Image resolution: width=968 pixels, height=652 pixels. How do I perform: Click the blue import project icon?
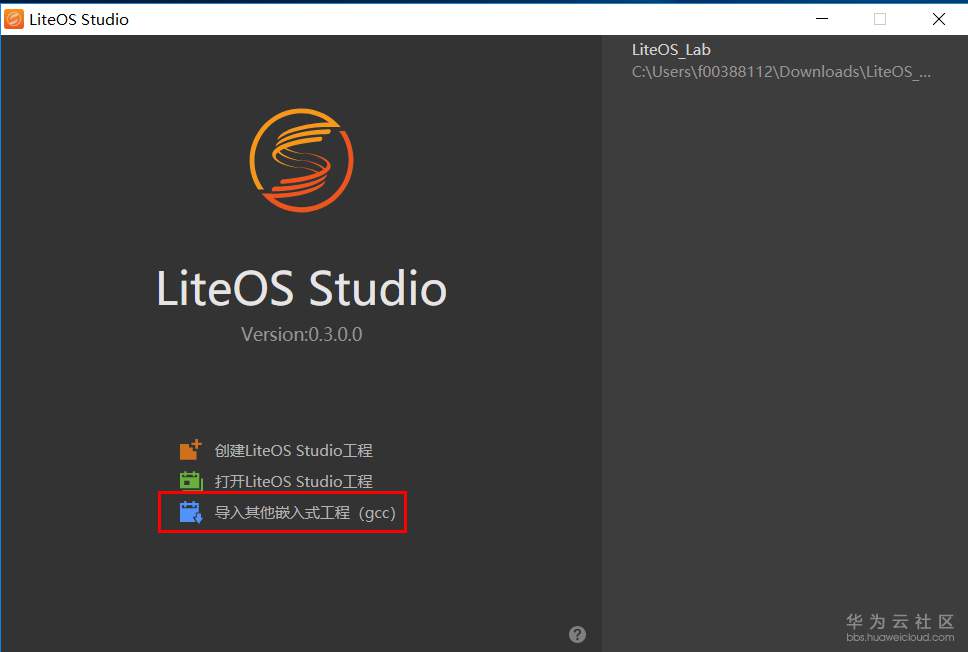pos(191,512)
